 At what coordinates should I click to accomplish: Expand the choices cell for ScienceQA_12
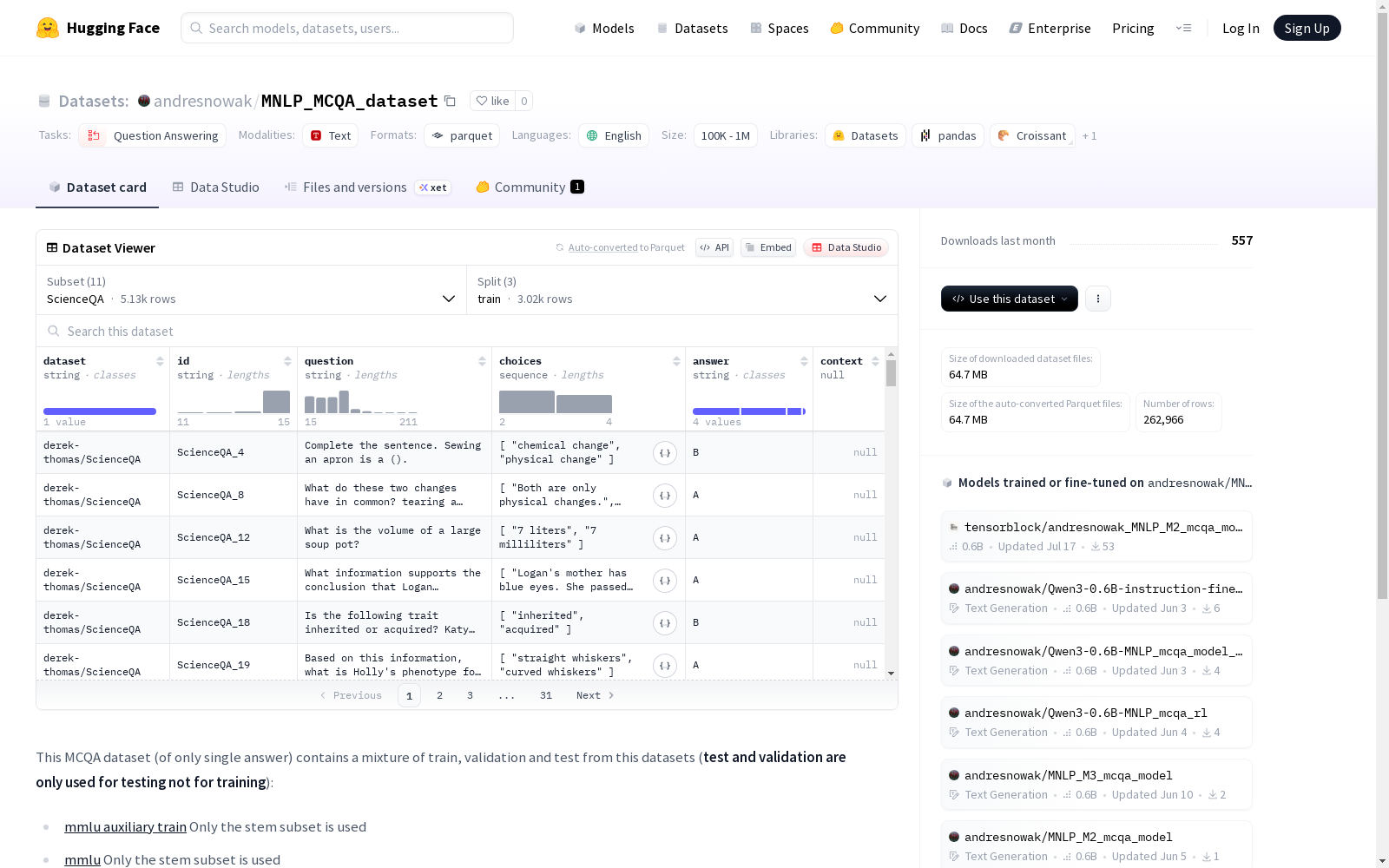(x=665, y=537)
